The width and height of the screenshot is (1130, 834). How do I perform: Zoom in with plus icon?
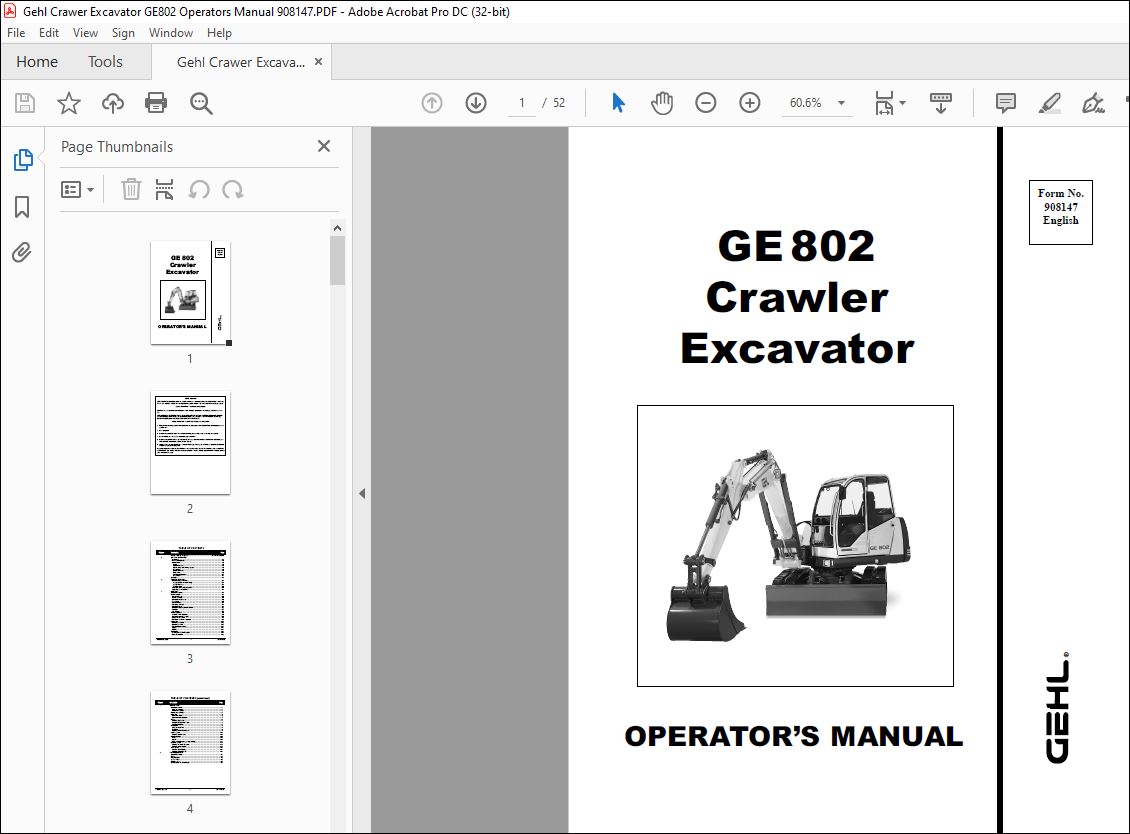749,103
